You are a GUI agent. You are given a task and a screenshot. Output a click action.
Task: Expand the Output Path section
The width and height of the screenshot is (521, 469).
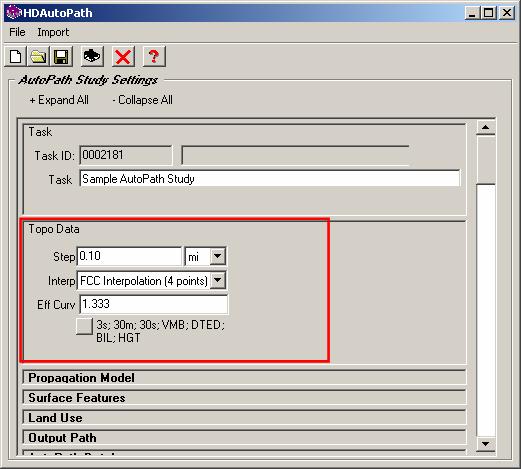point(244,438)
